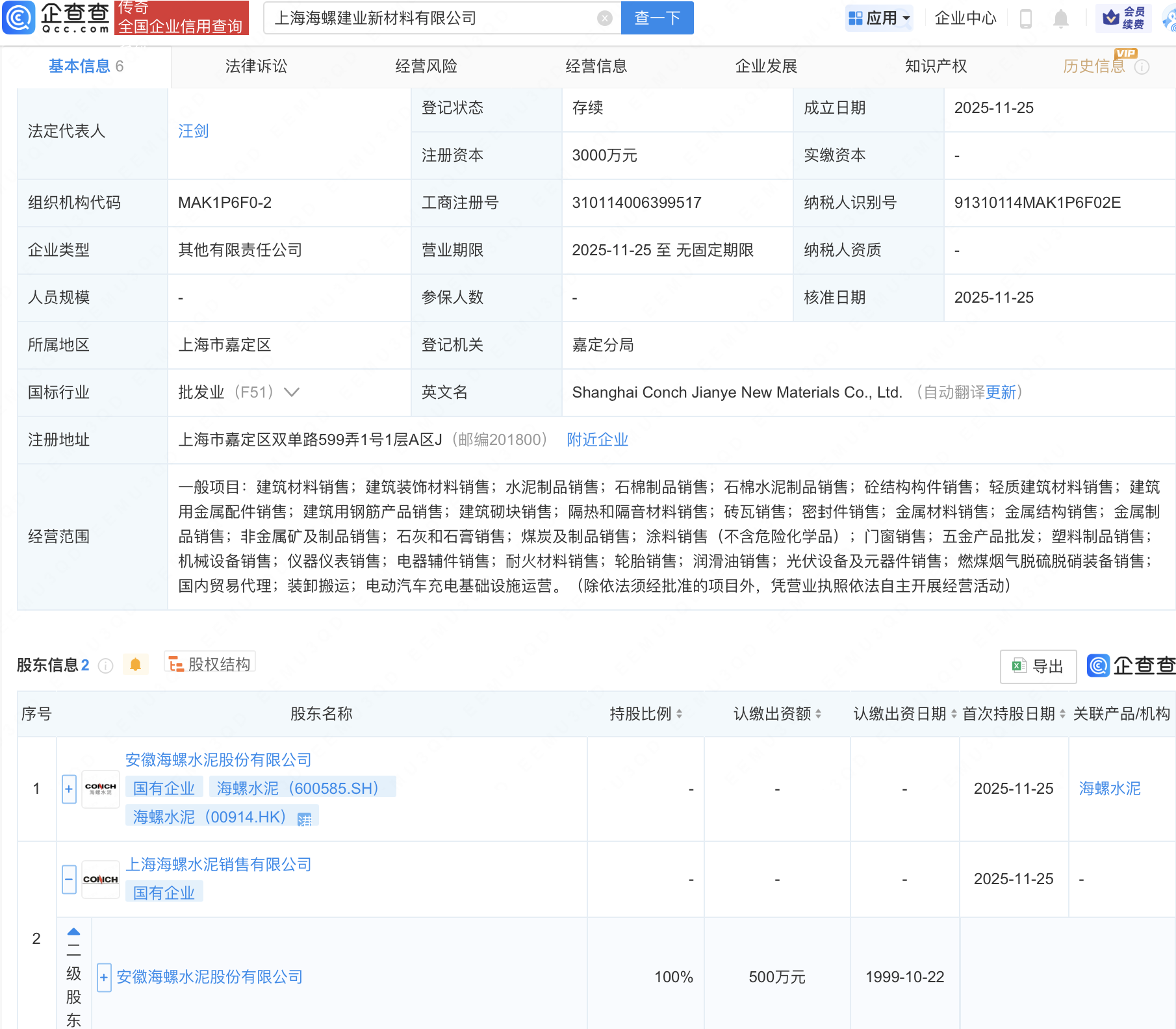The height and width of the screenshot is (1029, 1176).
Task: Open the intellectual property tab
Action: [x=936, y=66]
